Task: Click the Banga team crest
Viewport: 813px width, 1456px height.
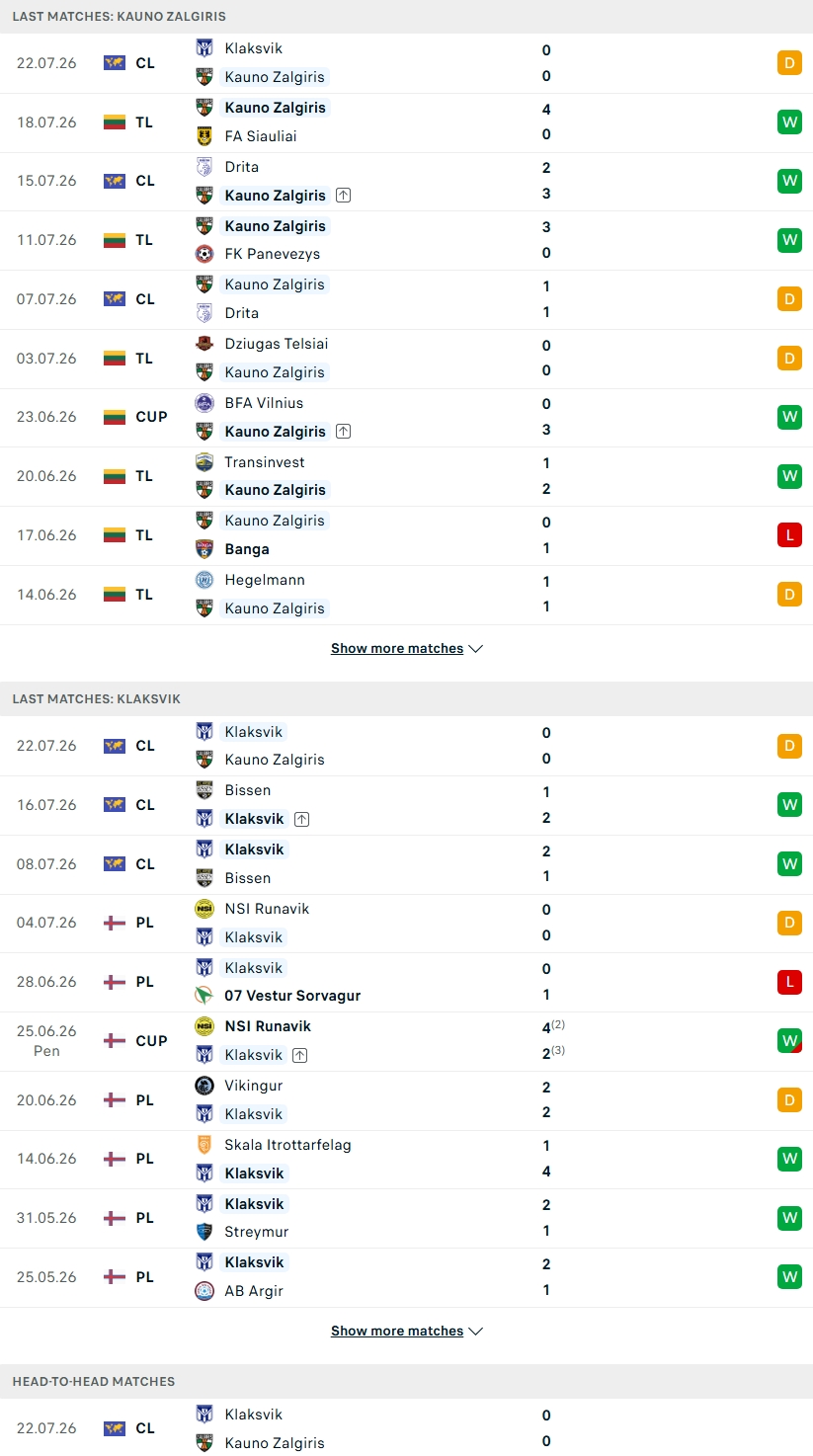Action: coord(204,549)
